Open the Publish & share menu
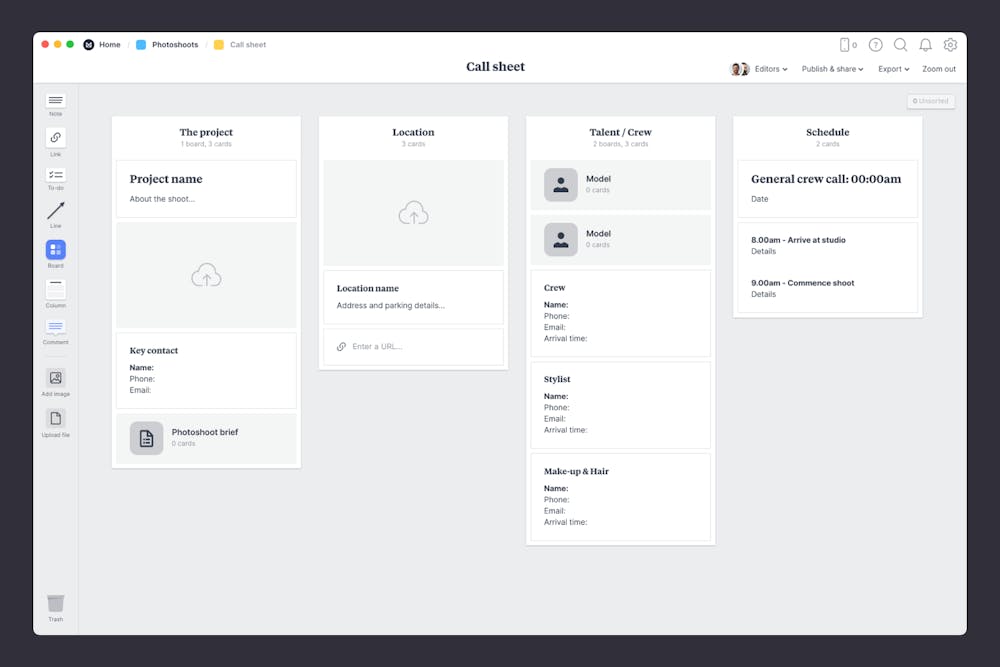1000x667 pixels. 832,69
